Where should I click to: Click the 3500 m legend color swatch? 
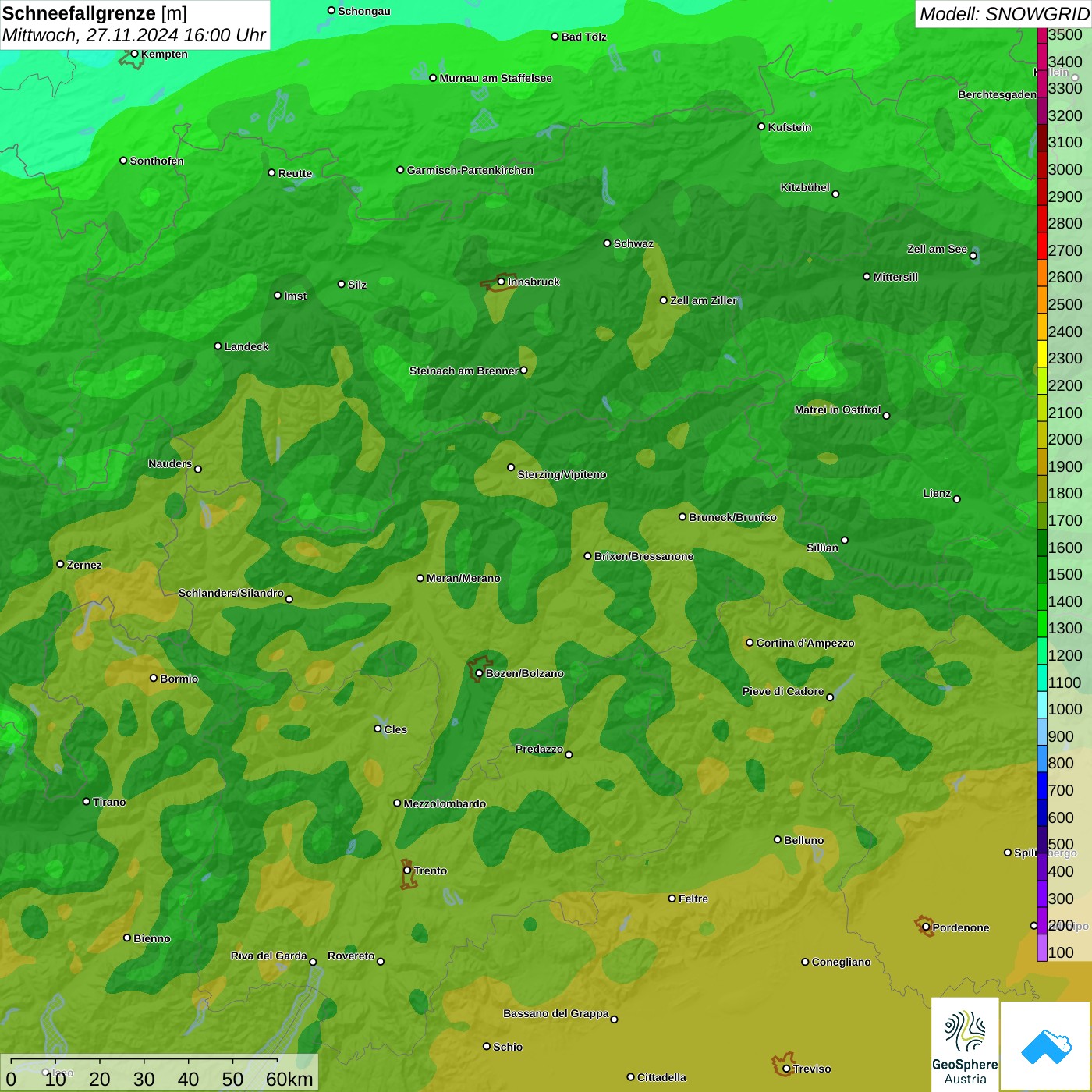pyautogui.click(x=1041, y=35)
